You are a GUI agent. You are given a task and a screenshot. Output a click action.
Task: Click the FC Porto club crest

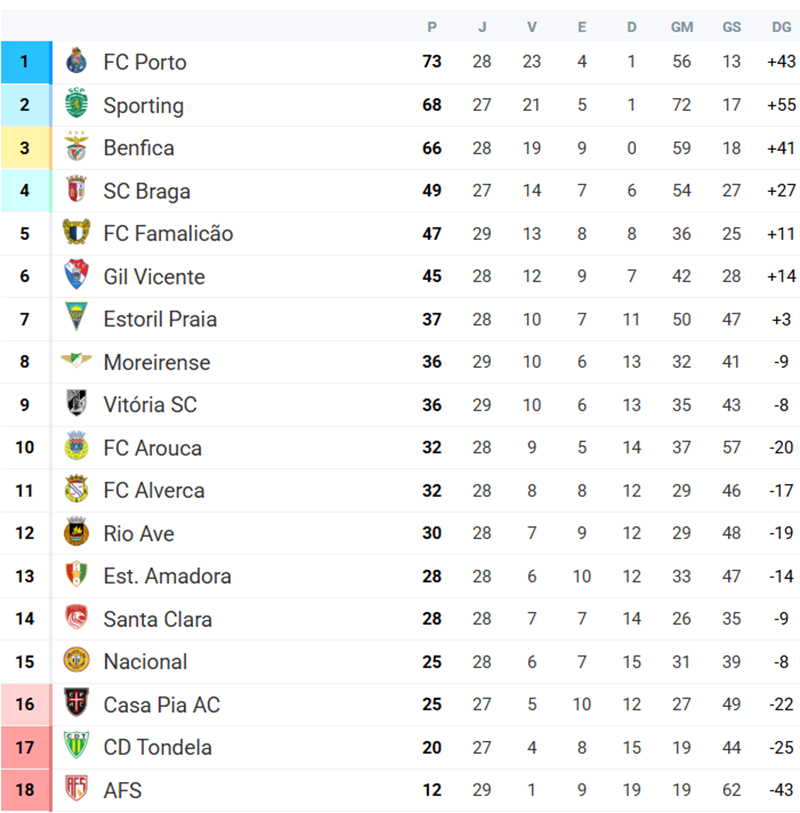[76, 62]
